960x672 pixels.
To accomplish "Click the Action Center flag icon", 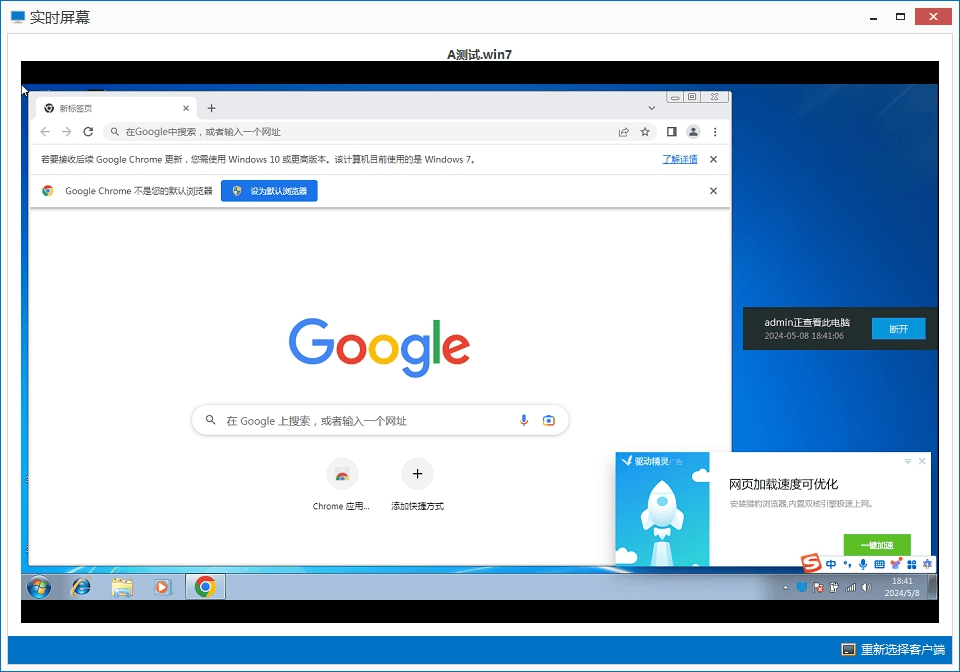I will (x=818, y=588).
